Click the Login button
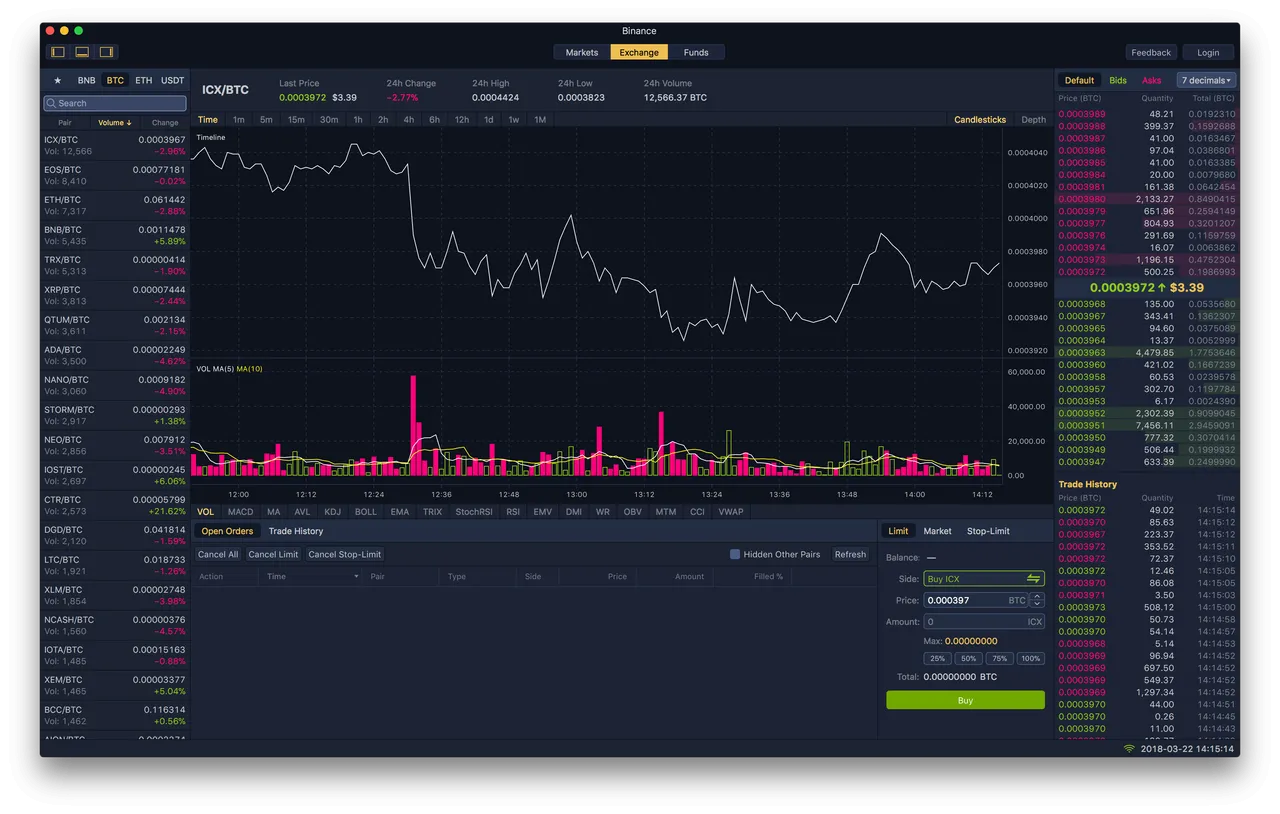 (x=1208, y=53)
